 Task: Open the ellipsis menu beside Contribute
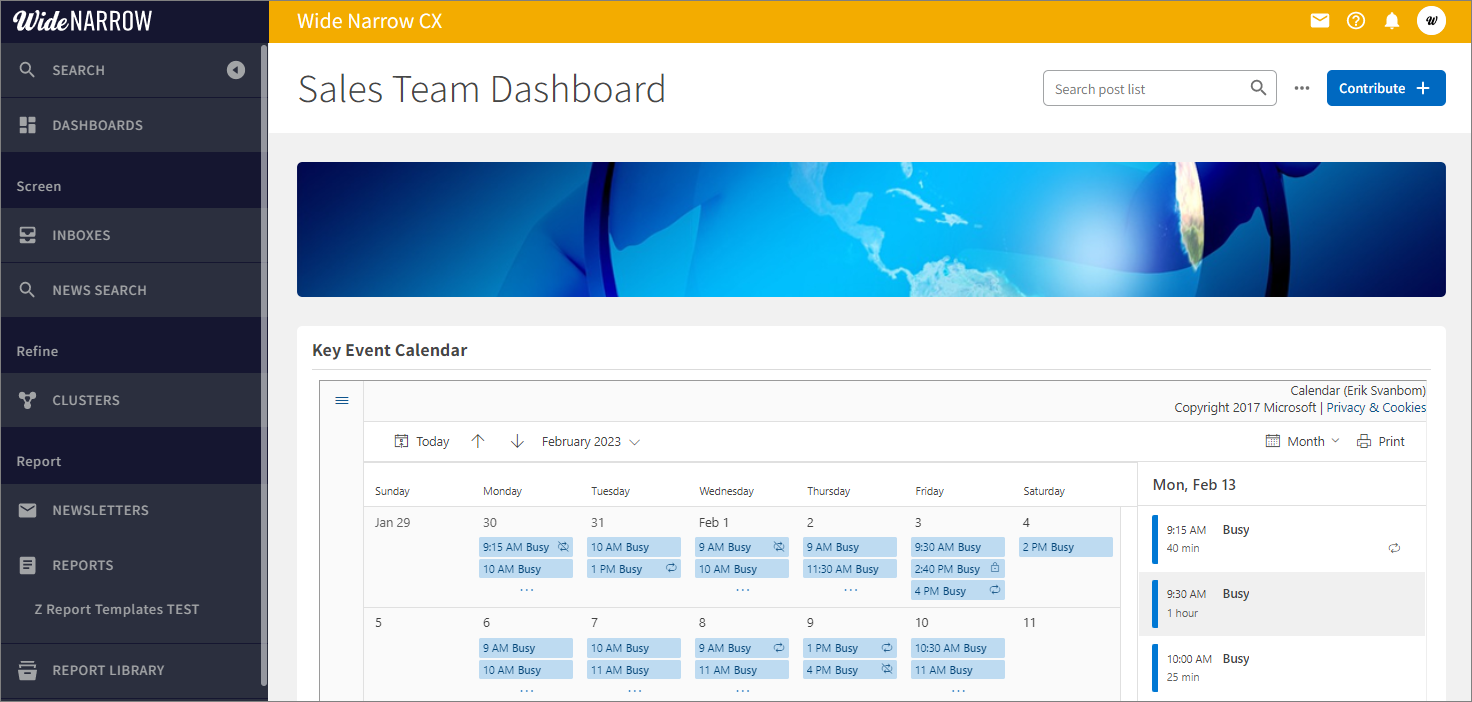tap(1301, 88)
